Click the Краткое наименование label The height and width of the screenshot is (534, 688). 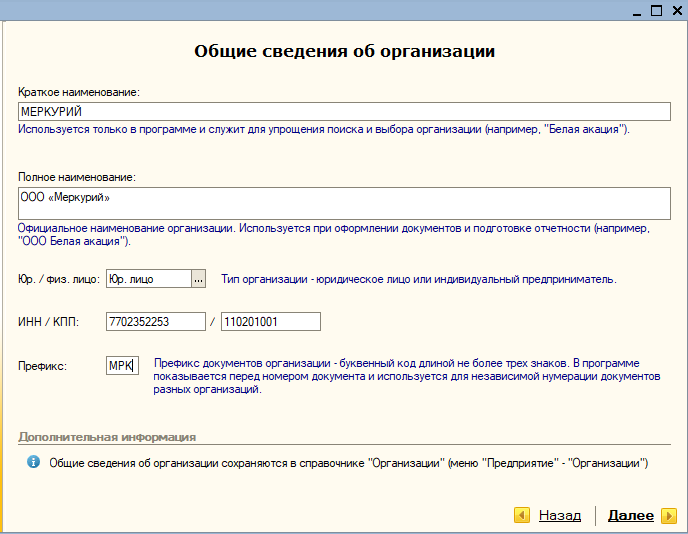pyautogui.click(x=79, y=92)
